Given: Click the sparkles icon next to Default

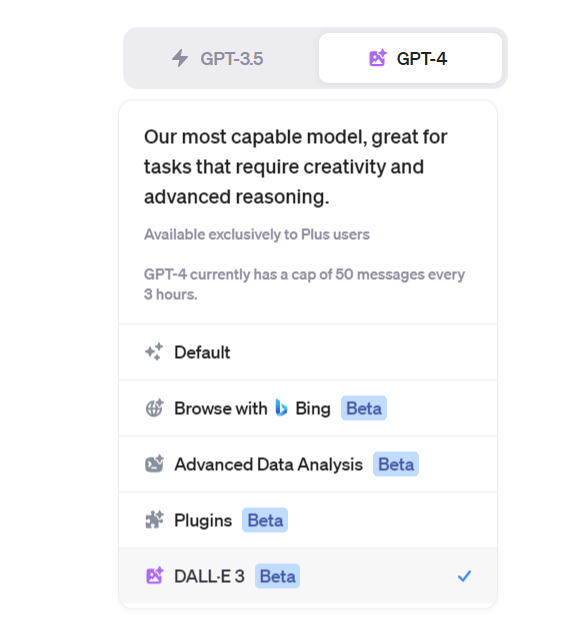Looking at the screenshot, I should [154, 351].
